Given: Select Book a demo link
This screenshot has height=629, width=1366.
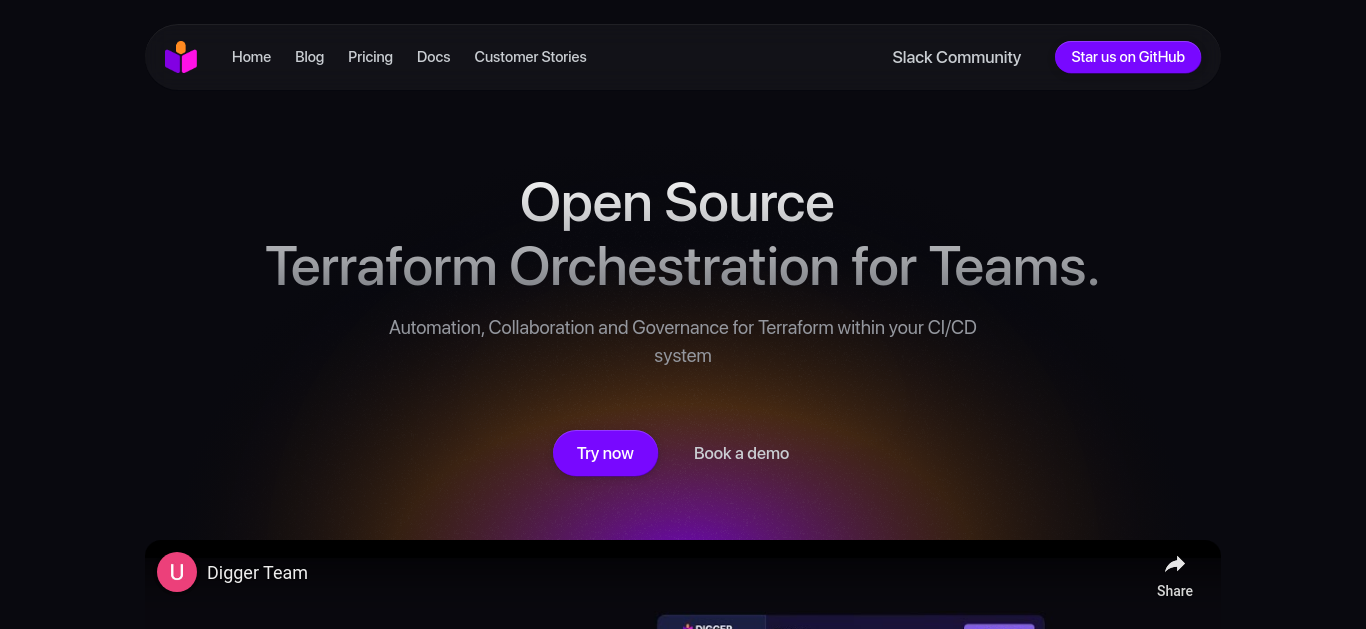Looking at the screenshot, I should (741, 453).
